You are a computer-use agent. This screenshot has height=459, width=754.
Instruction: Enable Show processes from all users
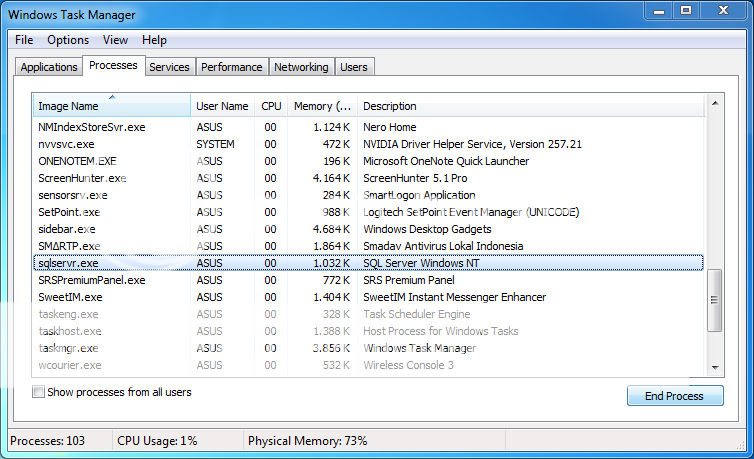tap(38, 392)
